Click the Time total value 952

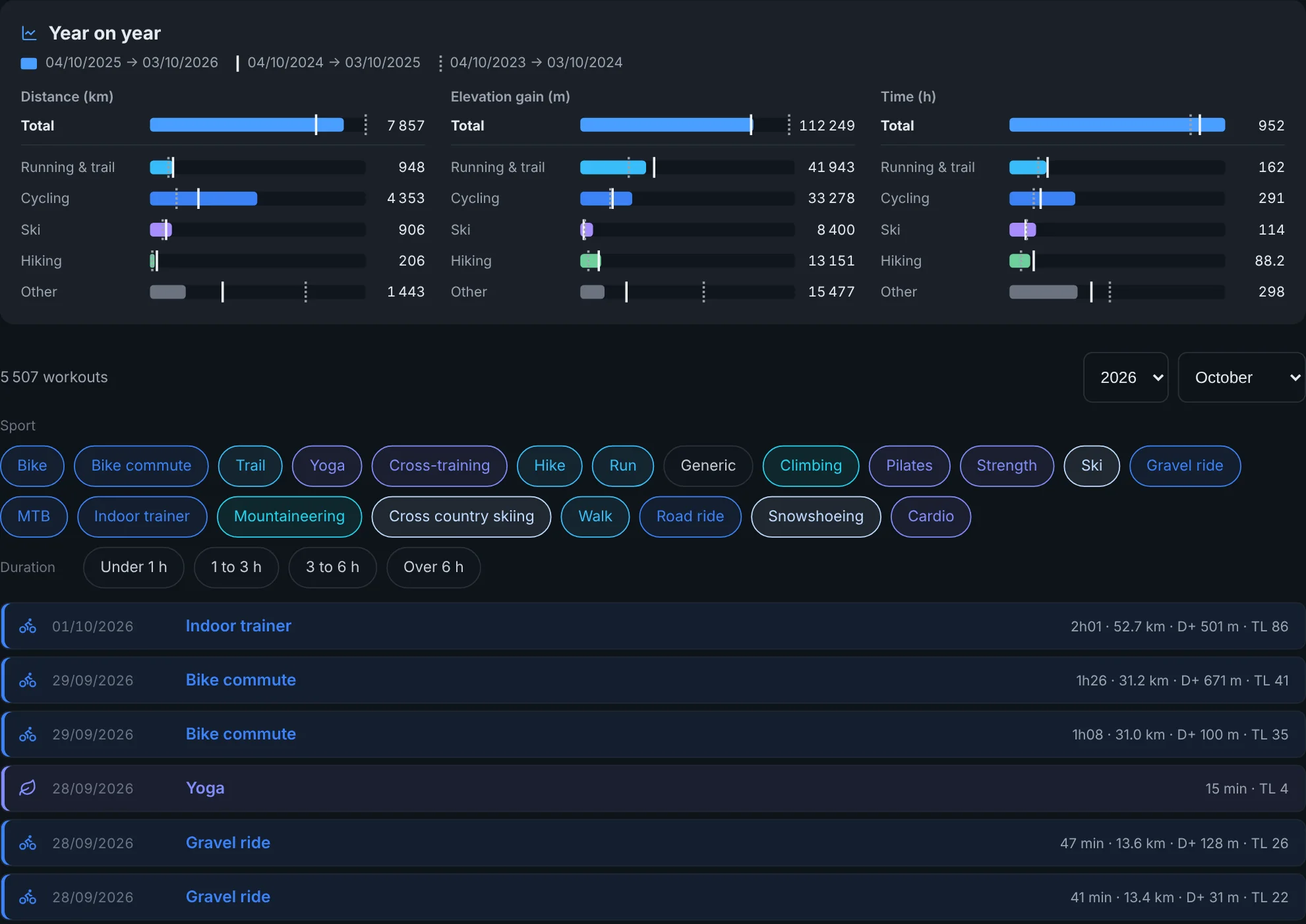coord(1271,125)
